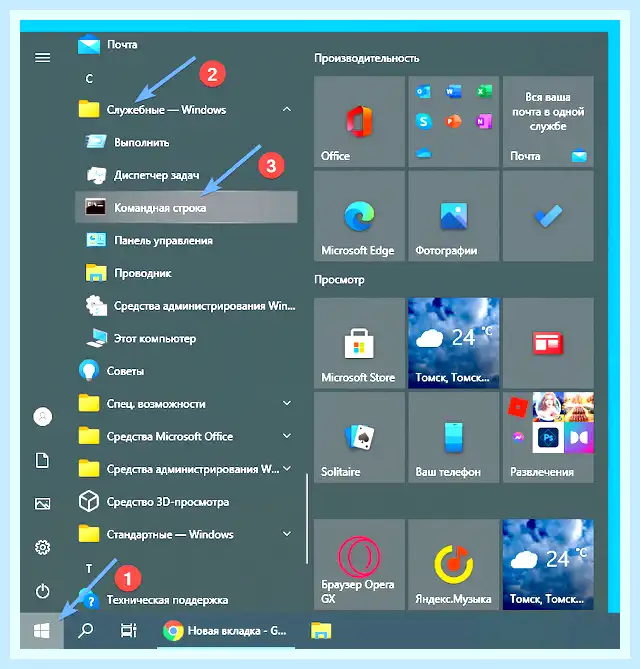
Task: Open the Развлечения tile group
Action: (548, 437)
